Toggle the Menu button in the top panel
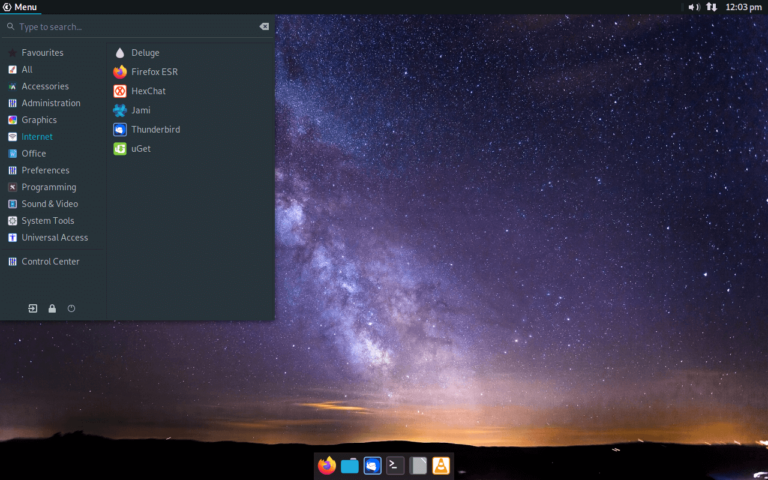 20,7
